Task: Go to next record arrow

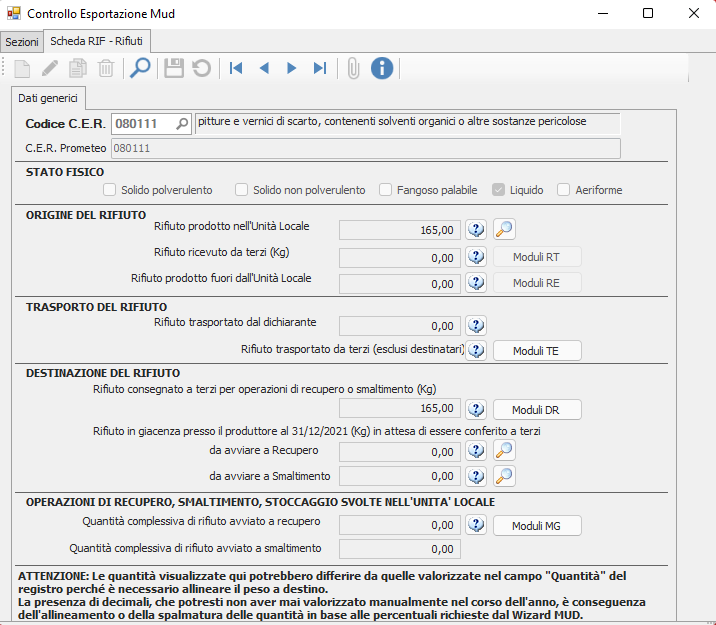Action: pyautogui.click(x=292, y=68)
